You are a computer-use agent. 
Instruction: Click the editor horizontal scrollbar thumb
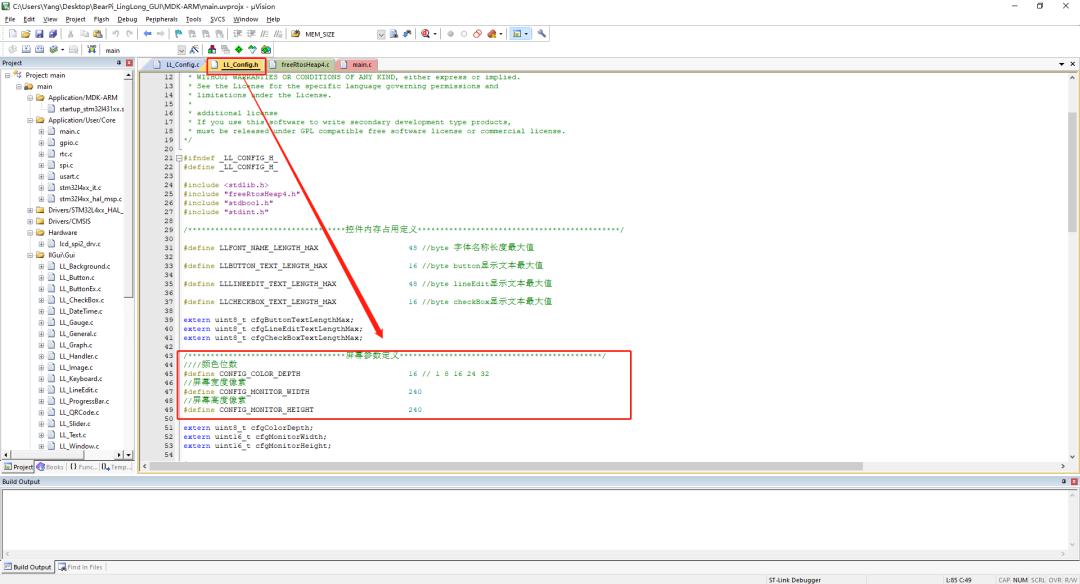pyautogui.click(x=506, y=466)
